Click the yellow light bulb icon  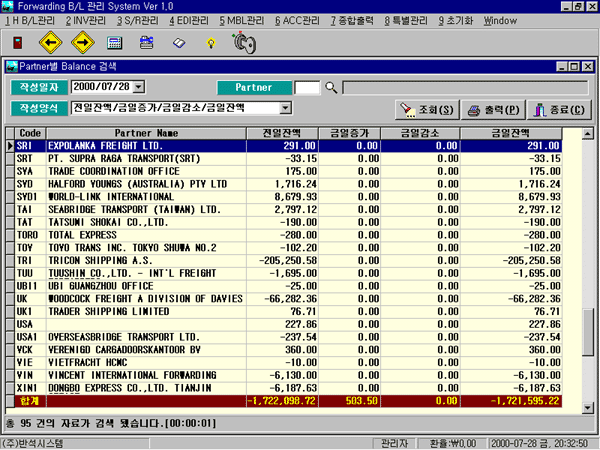click(x=211, y=43)
